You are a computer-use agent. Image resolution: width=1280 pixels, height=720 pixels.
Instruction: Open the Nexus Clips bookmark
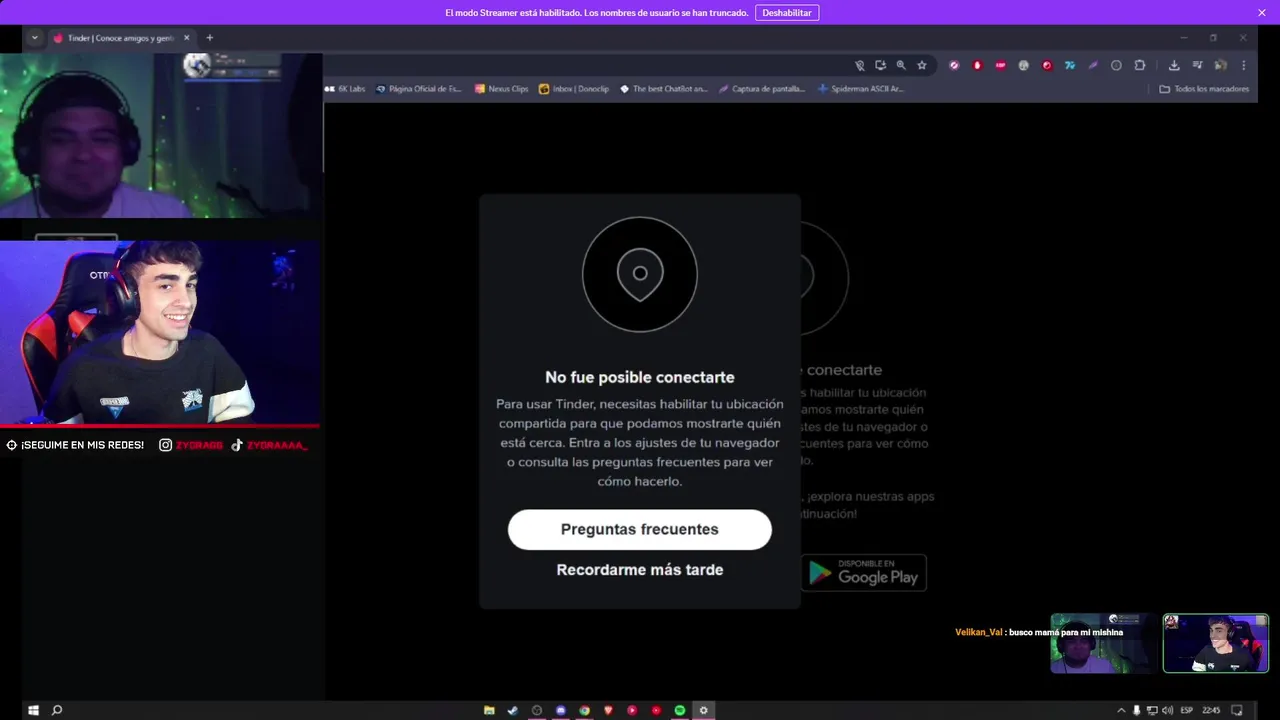point(502,89)
